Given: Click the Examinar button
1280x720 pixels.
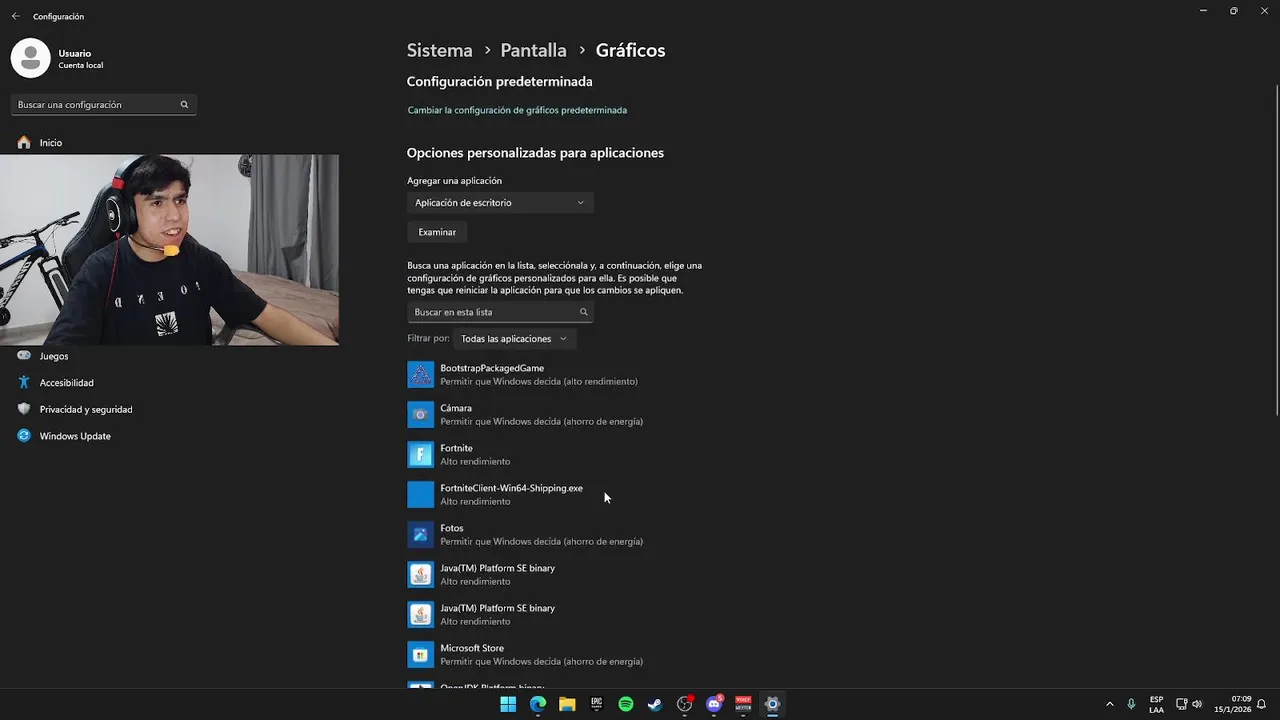Looking at the screenshot, I should pos(437,232).
